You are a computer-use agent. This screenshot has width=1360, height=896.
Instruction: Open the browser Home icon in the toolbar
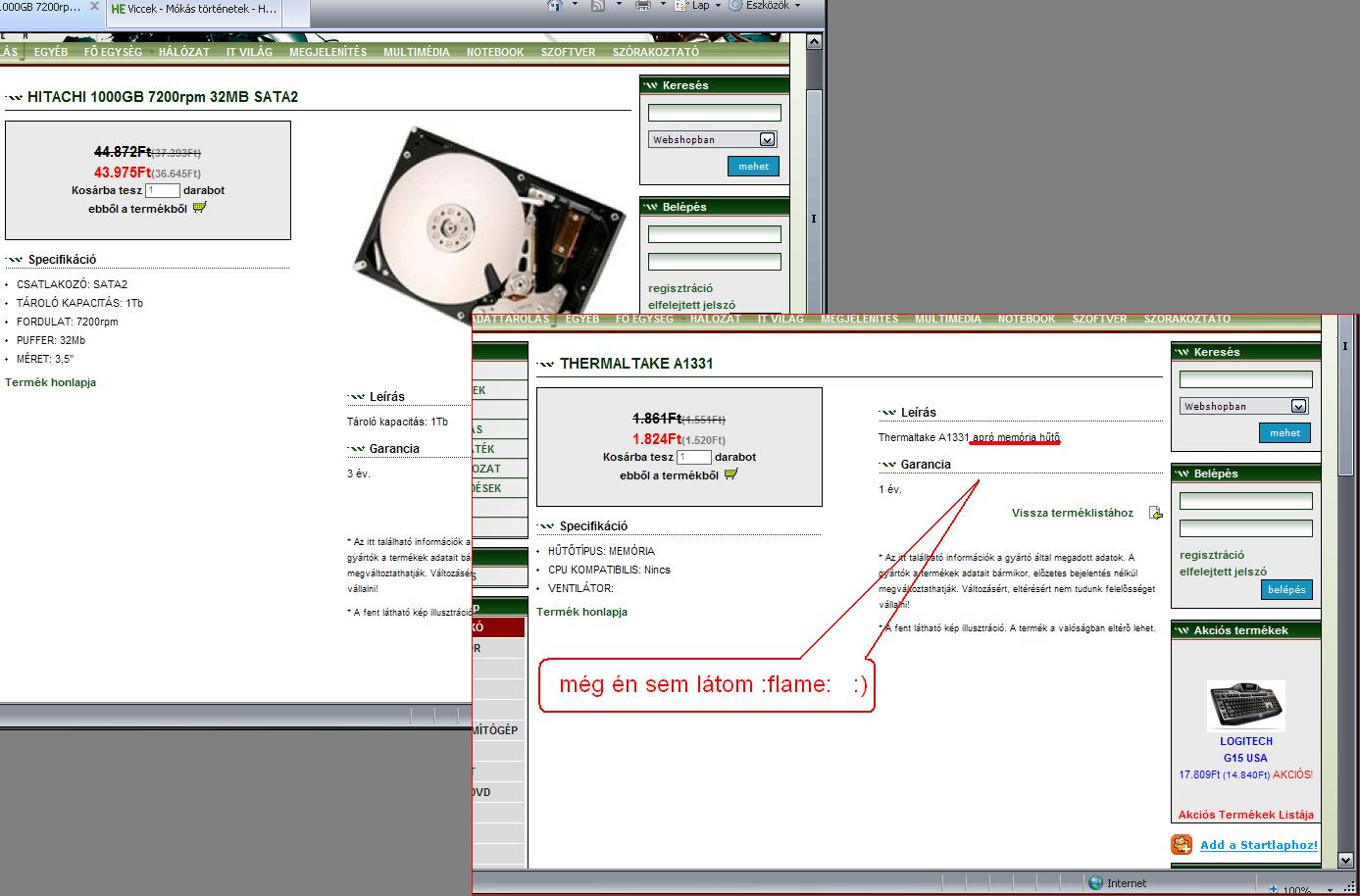(555, 5)
